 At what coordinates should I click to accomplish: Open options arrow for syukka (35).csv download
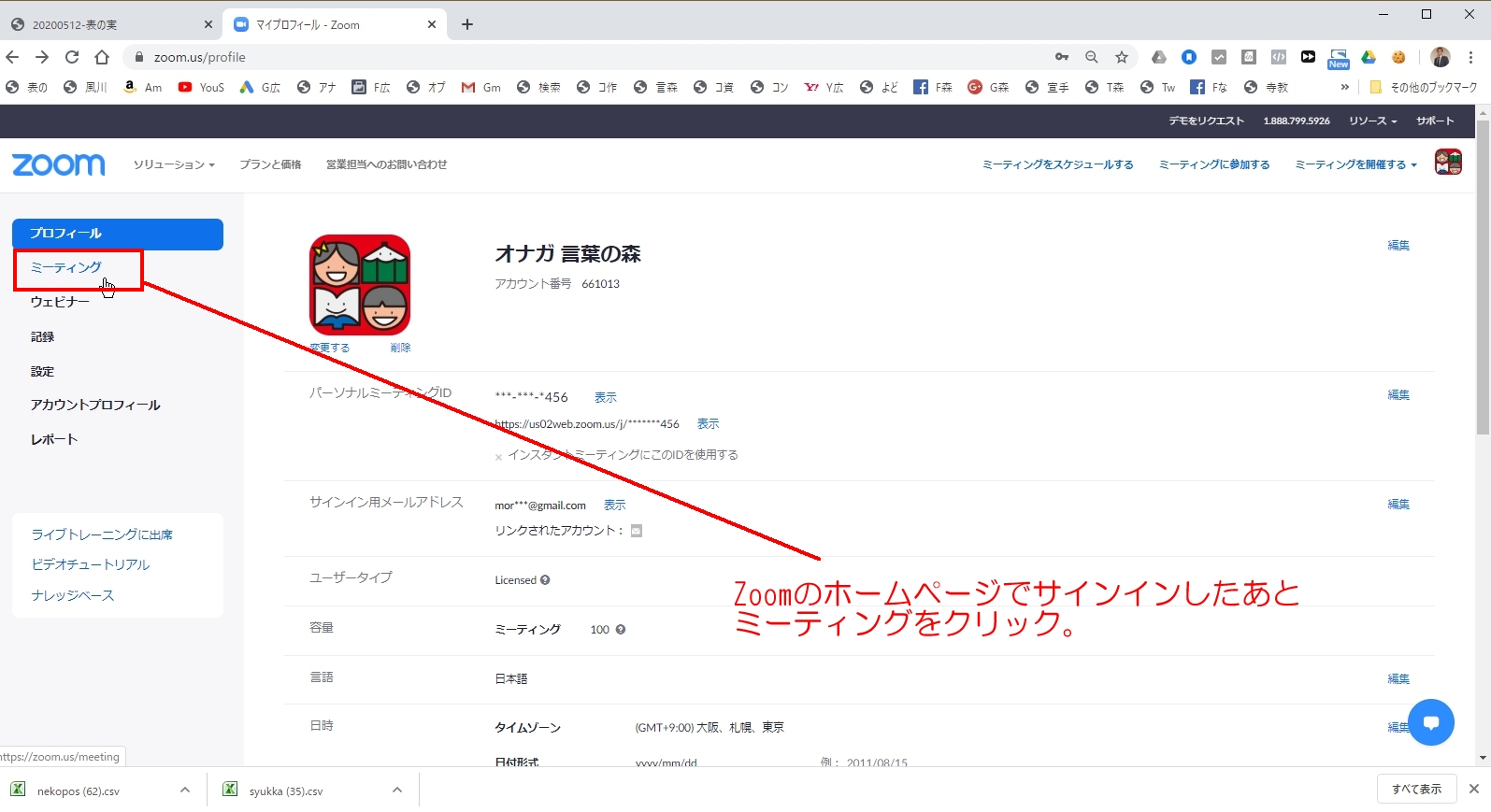tap(397, 791)
